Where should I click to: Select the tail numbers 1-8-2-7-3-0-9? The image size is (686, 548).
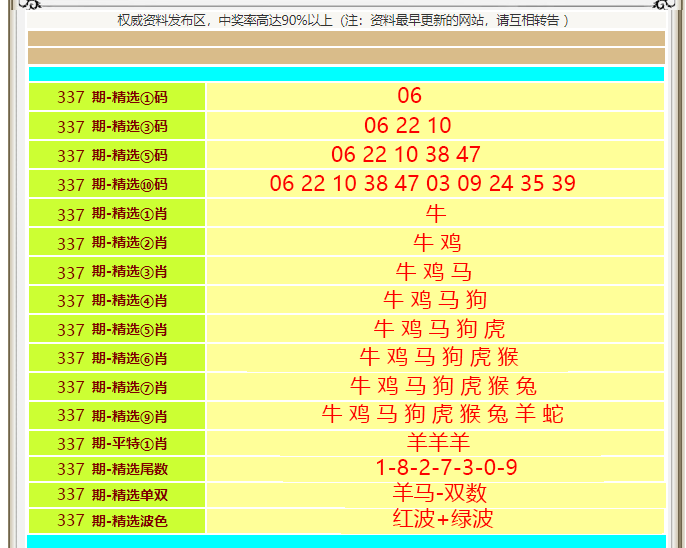446,468
